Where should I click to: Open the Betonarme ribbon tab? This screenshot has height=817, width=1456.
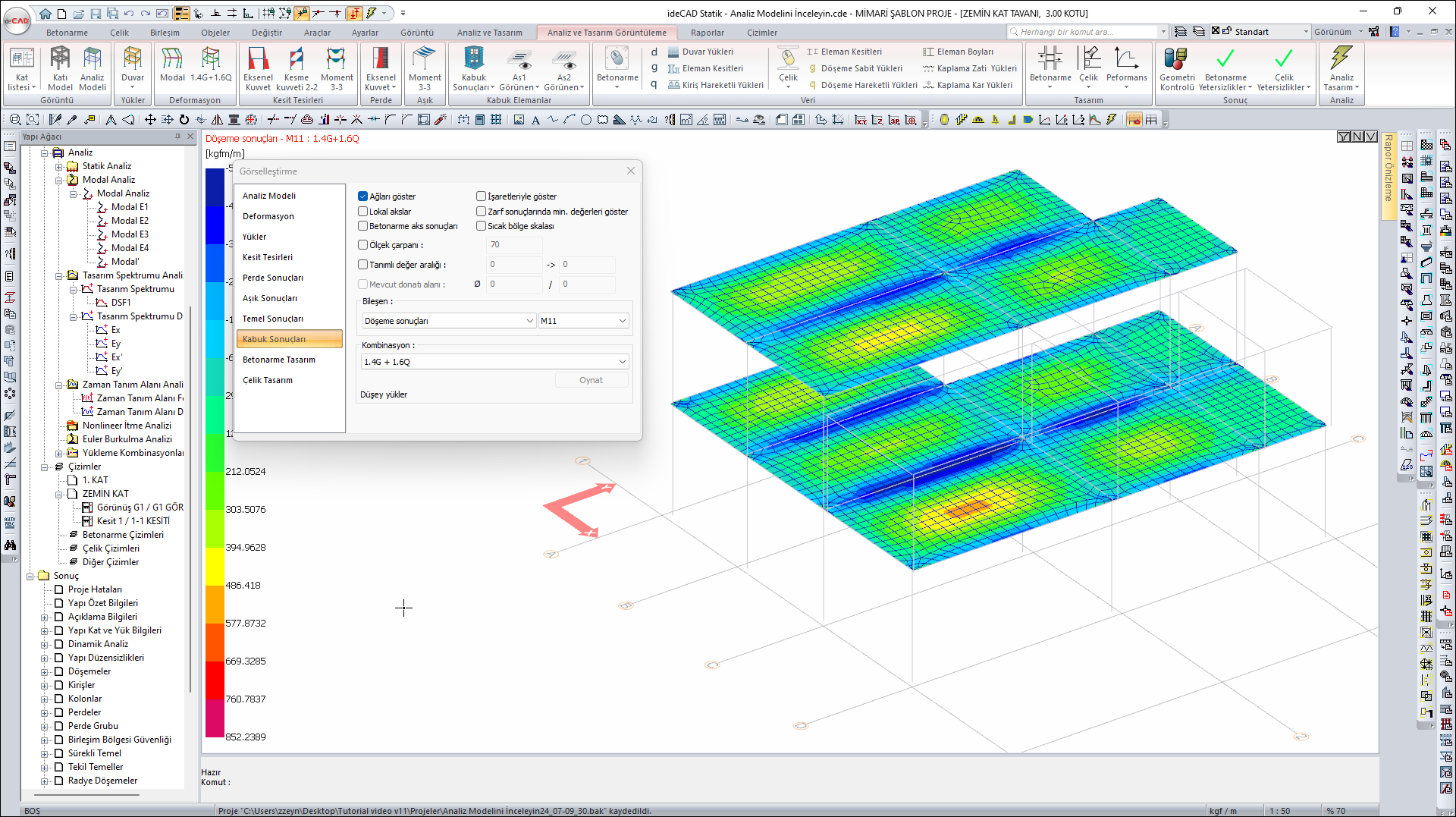tap(67, 33)
